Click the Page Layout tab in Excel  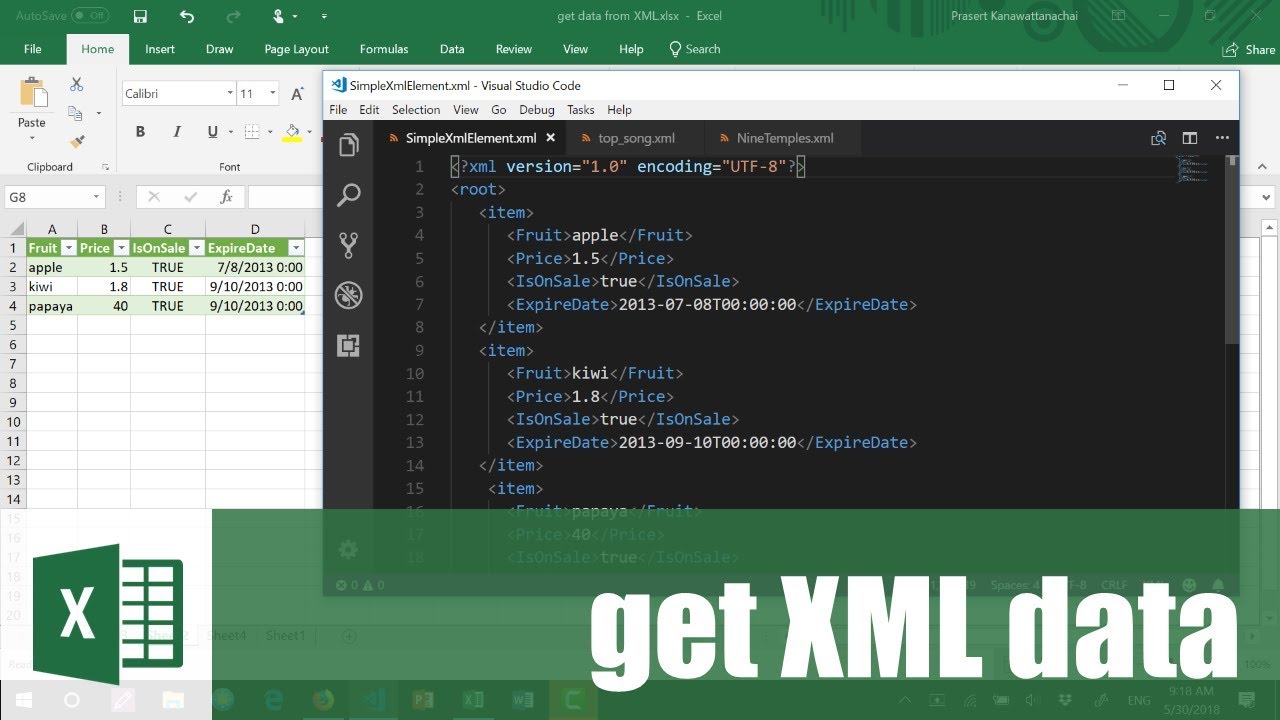click(x=297, y=49)
